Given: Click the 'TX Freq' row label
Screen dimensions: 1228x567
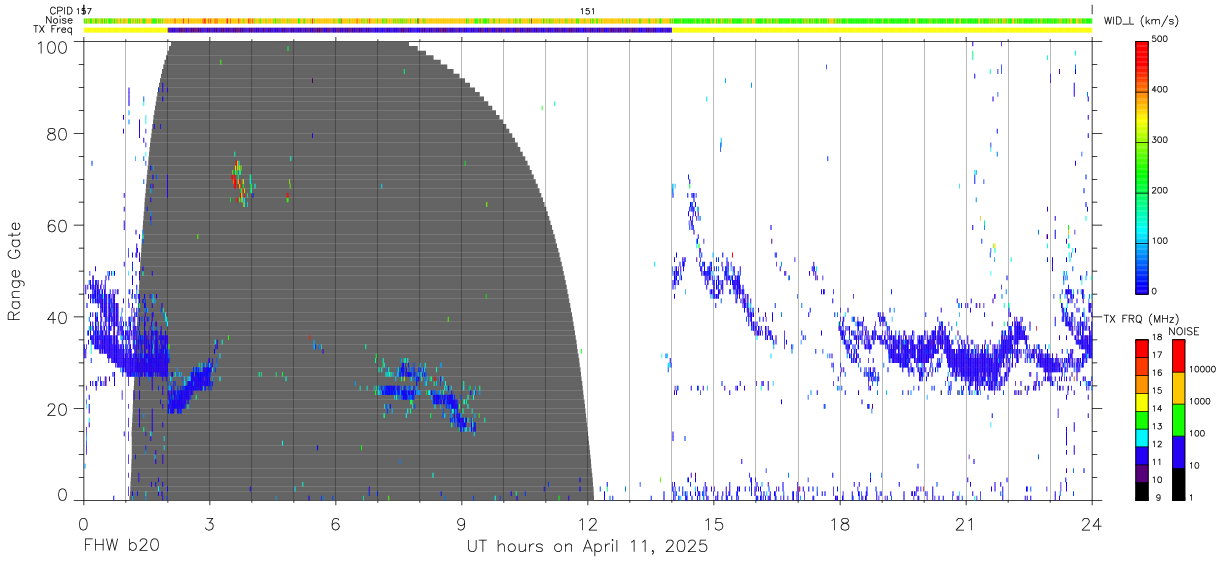Looking at the screenshot, I should (54, 30).
